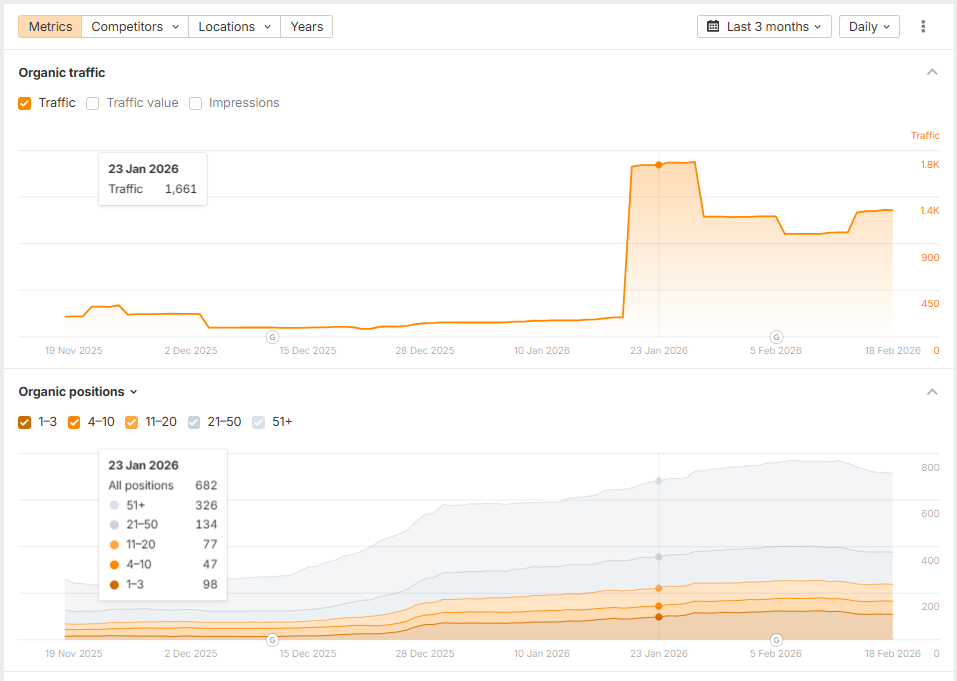Click Google update marker near 5 Feb in positions chart
Viewport: 957px width, 681px height.
point(775,640)
